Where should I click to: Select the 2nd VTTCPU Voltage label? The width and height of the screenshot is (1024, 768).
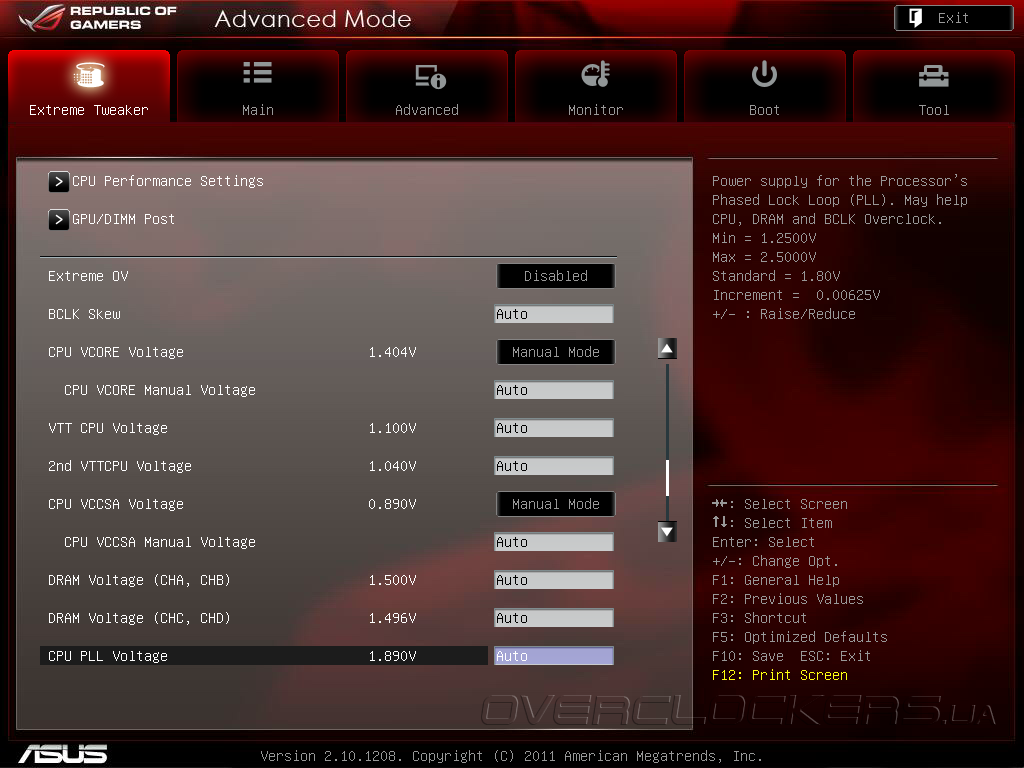[120, 466]
